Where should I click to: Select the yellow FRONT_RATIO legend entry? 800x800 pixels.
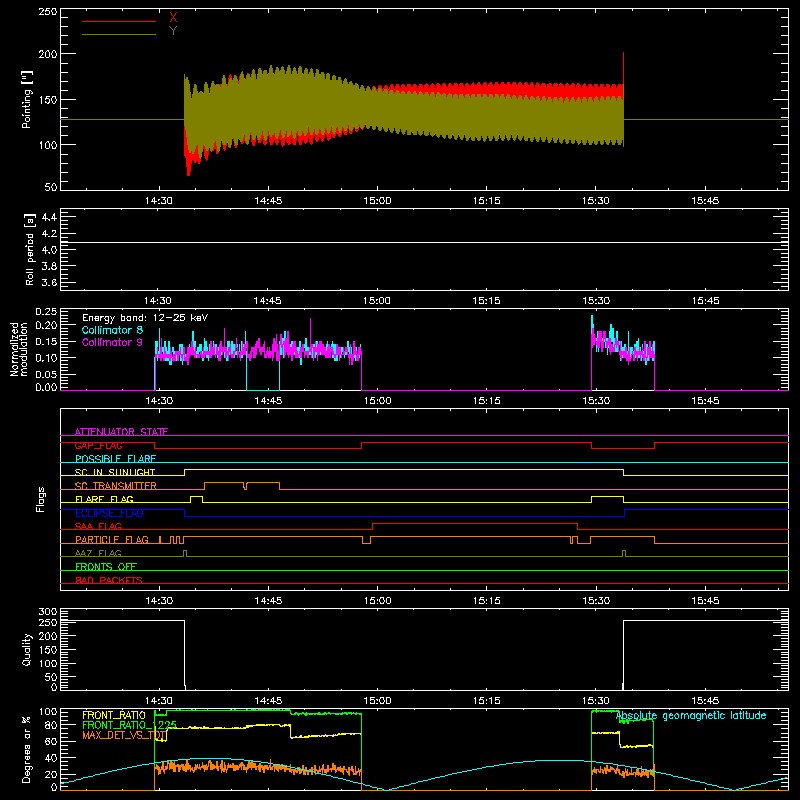click(114, 716)
